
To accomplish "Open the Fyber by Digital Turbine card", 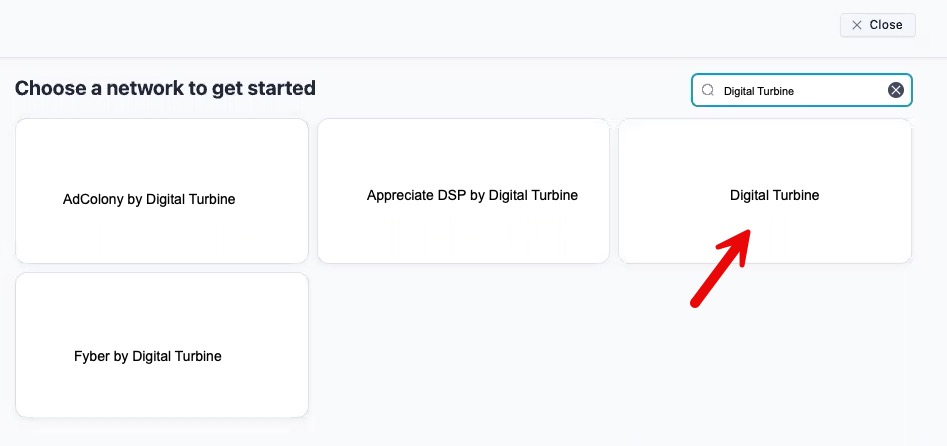I will pyautogui.click(x=162, y=345).
